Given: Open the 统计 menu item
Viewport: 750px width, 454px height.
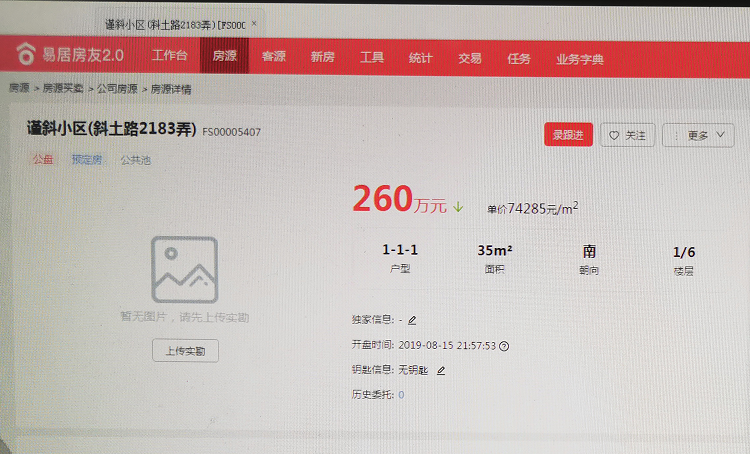Looking at the screenshot, I should click(x=420, y=58).
